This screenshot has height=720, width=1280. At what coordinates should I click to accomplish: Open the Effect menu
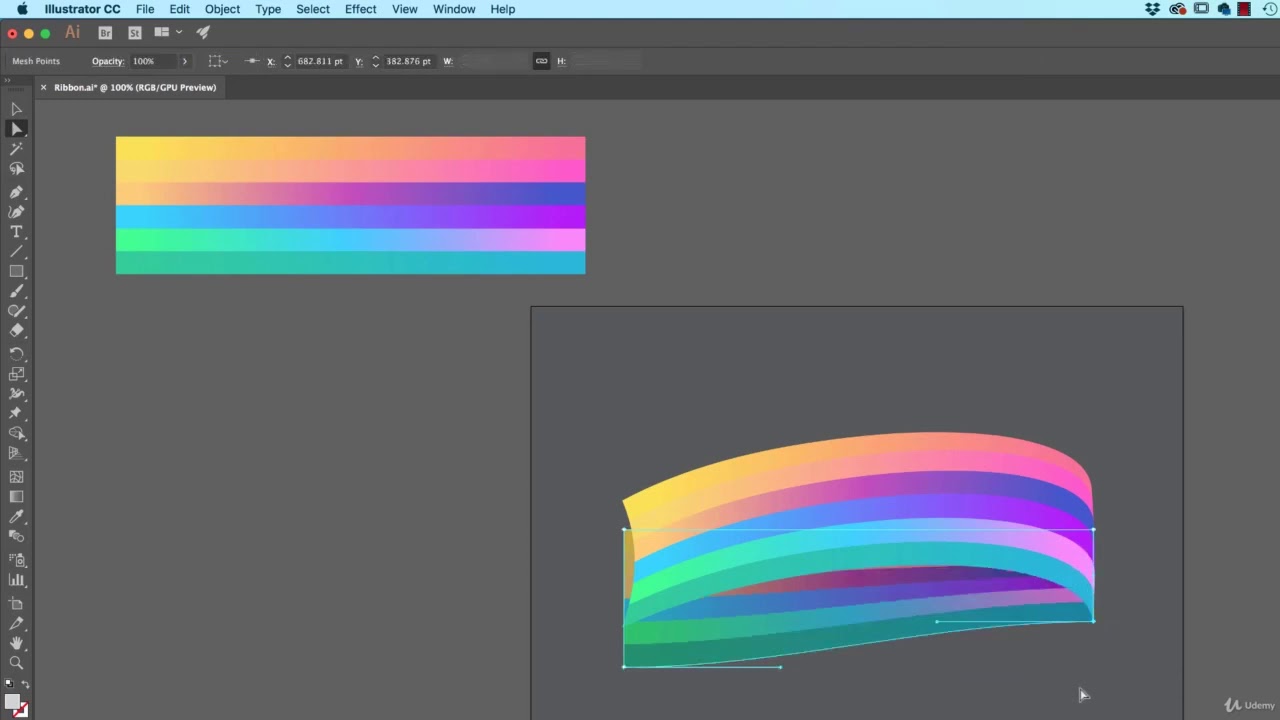coord(360,9)
